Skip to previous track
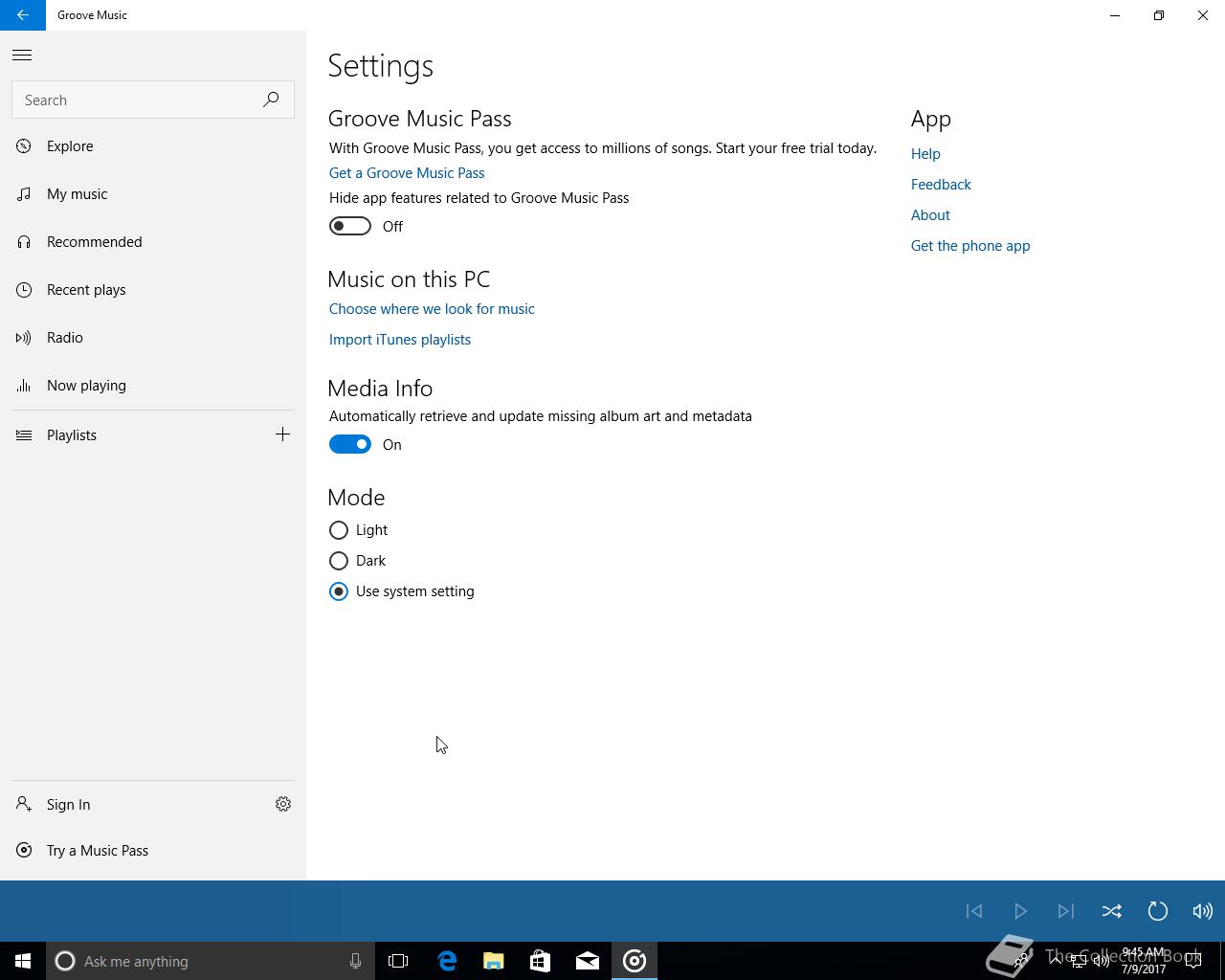This screenshot has height=980, width=1225. point(974,911)
